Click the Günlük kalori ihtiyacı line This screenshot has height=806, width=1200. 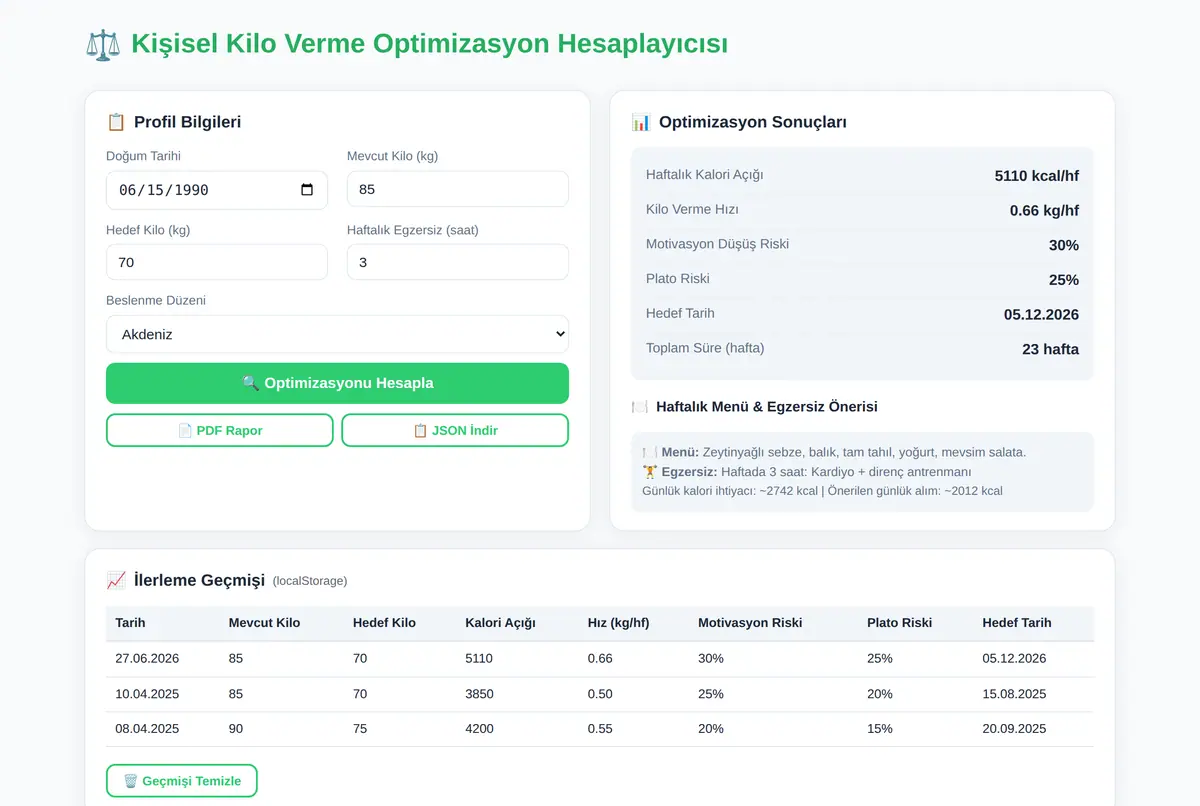point(822,491)
